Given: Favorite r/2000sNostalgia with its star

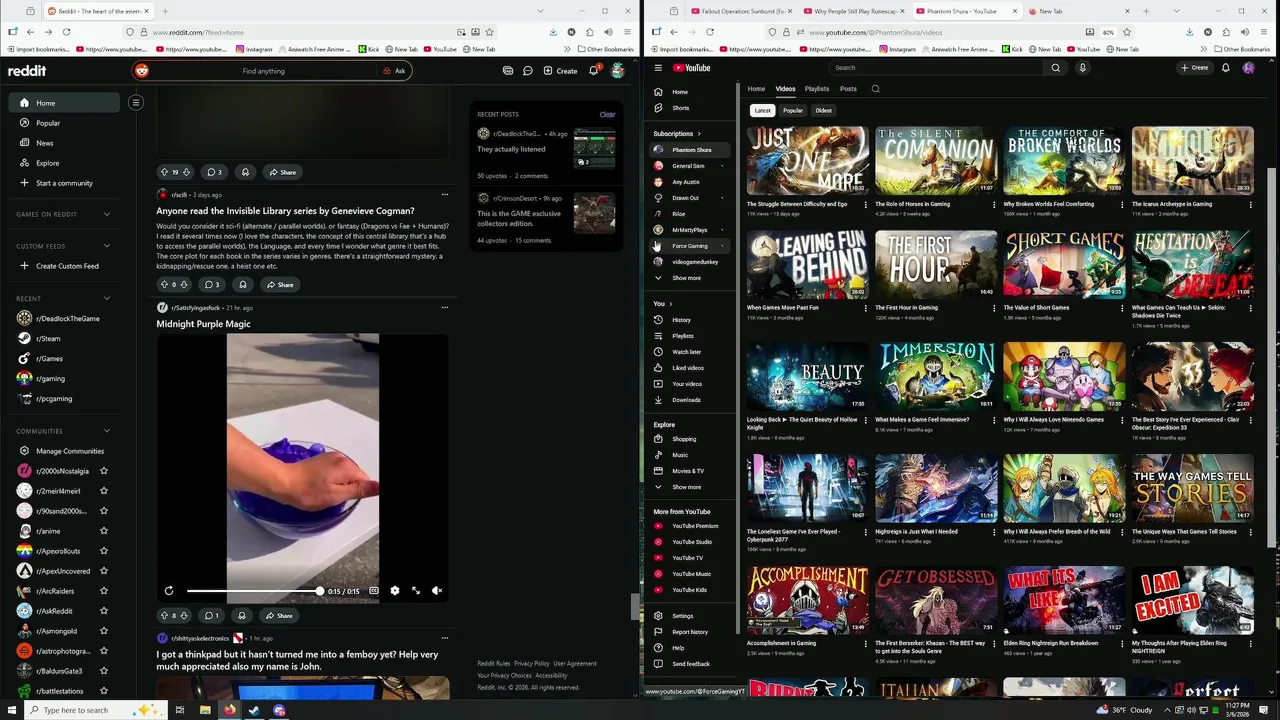Looking at the screenshot, I should [104, 471].
